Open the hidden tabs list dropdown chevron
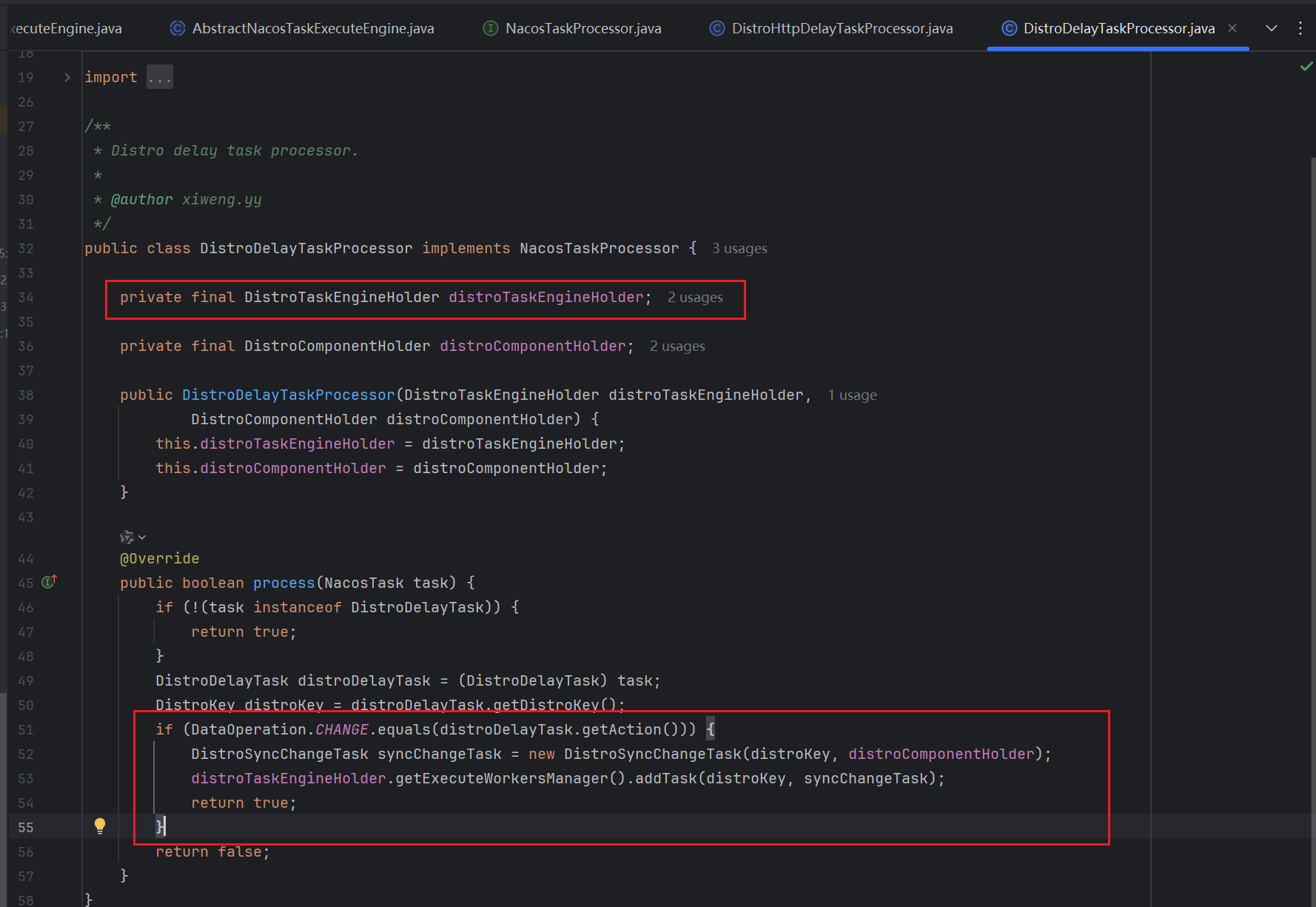Screen dimensions: 1316x907 click(1272, 28)
